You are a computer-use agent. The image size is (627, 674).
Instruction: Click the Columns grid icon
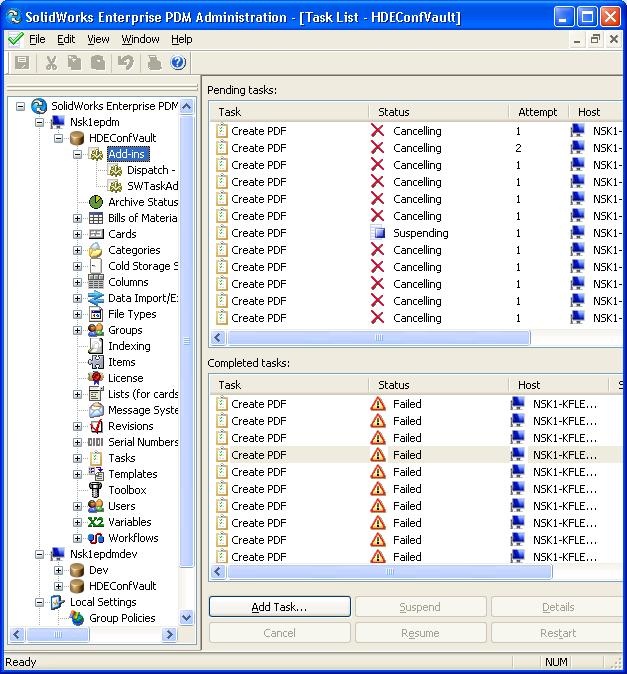point(96,282)
